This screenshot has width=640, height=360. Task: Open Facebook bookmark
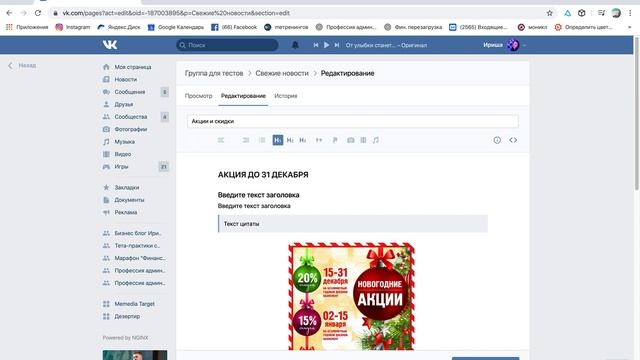click(x=234, y=27)
